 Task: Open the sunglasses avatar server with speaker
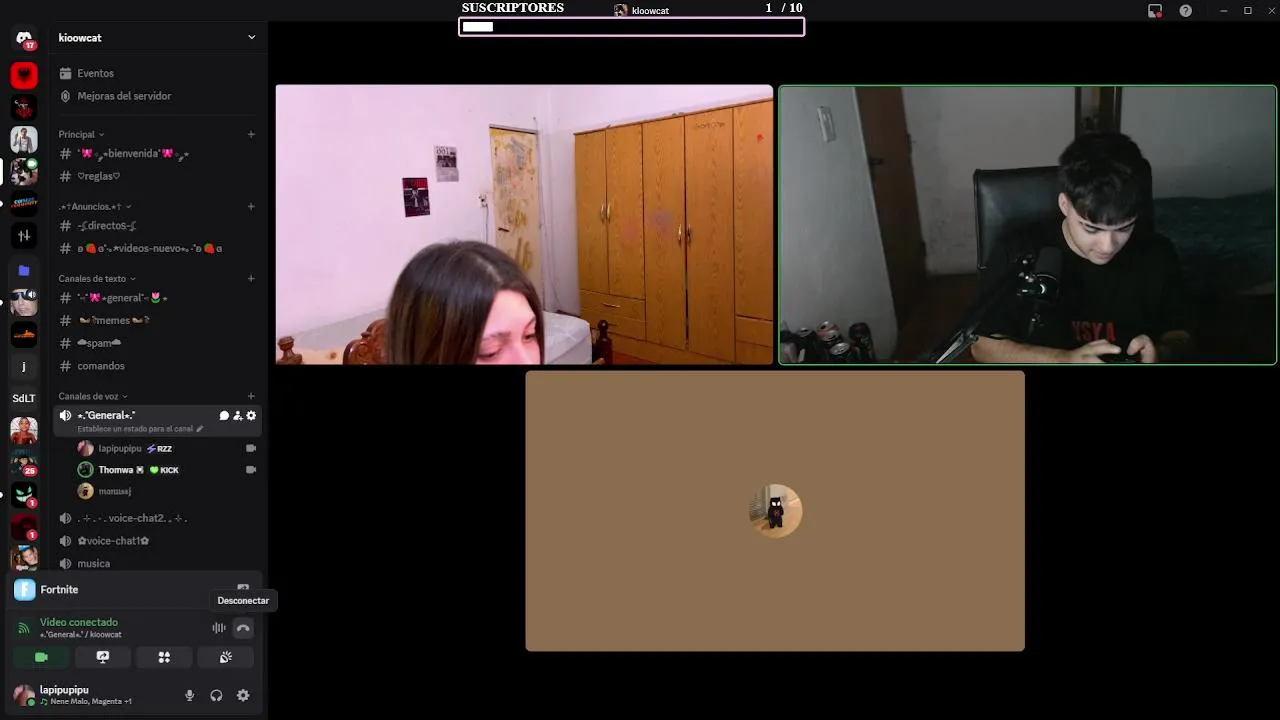coord(24,301)
